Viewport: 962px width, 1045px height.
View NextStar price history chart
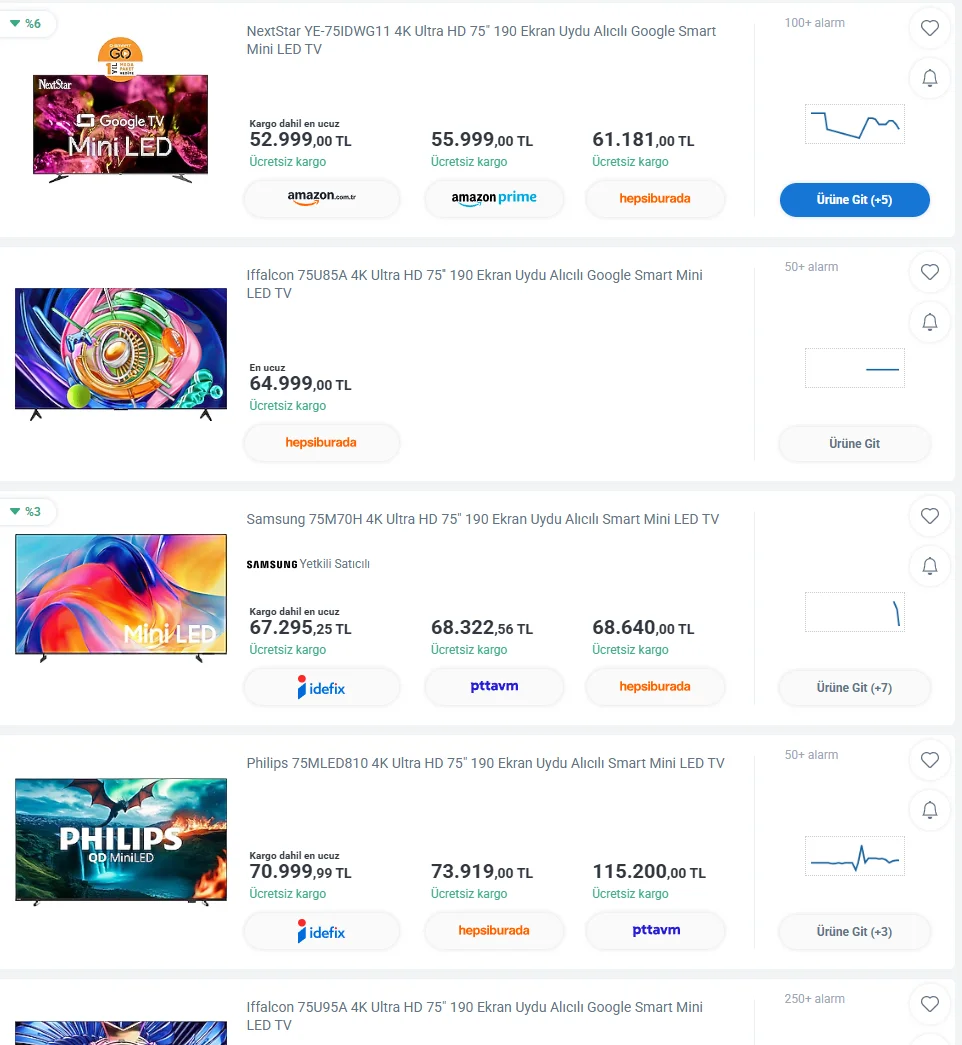click(855, 124)
